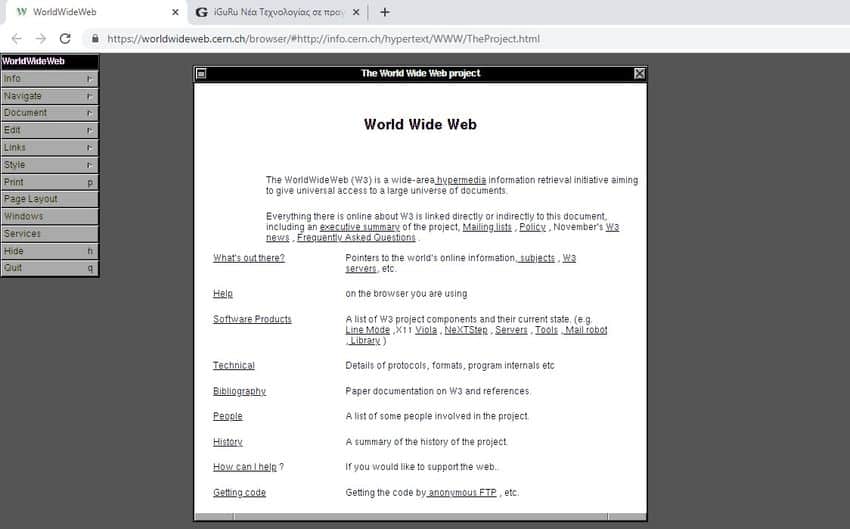Image resolution: width=850 pixels, height=529 pixels.
Task: Open the Navigate menu
Action: click(x=49, y=96)
